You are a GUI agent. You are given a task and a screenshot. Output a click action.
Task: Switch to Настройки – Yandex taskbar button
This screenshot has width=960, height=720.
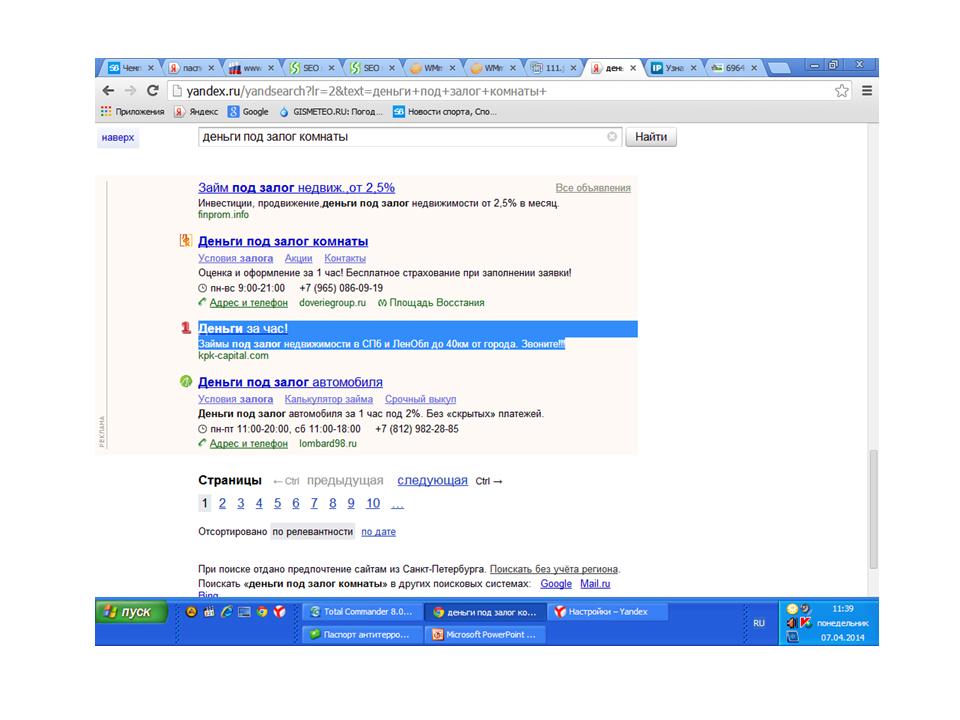pos(607,612)
